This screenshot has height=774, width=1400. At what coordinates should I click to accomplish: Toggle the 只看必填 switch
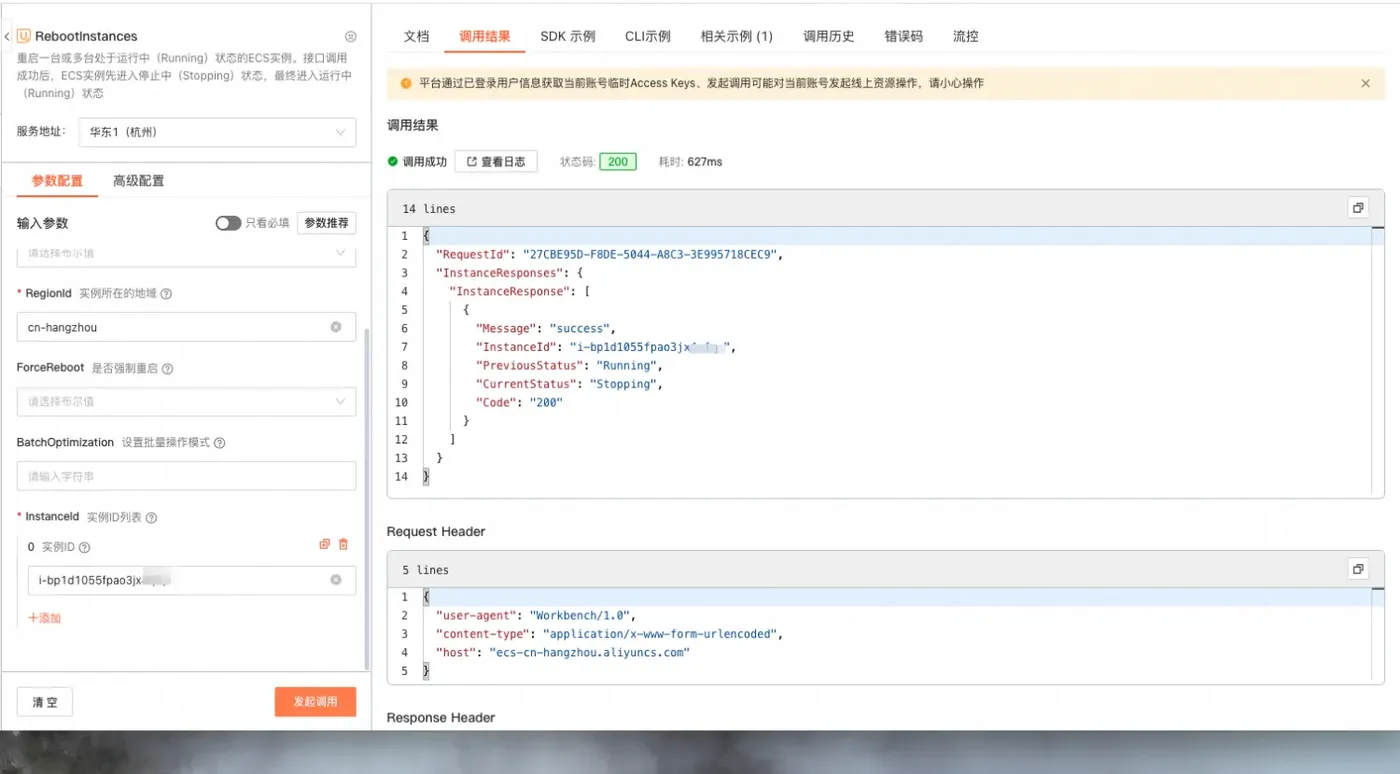point(228,223)
